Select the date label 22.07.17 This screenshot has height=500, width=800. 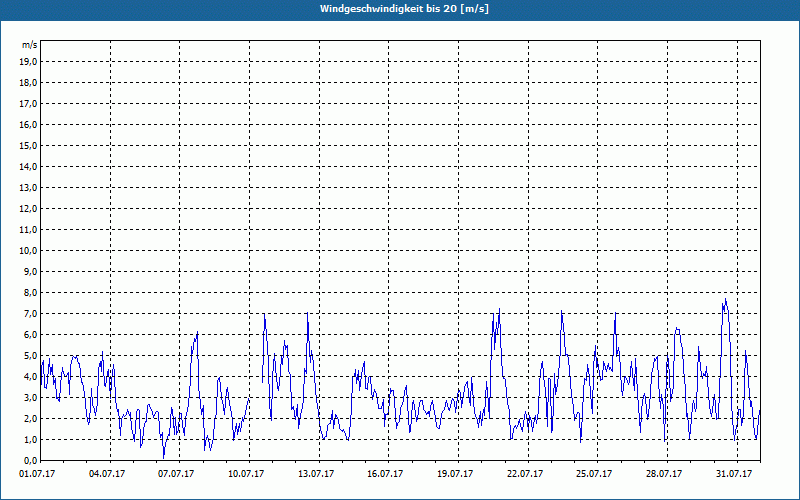(x=525, y=474)
